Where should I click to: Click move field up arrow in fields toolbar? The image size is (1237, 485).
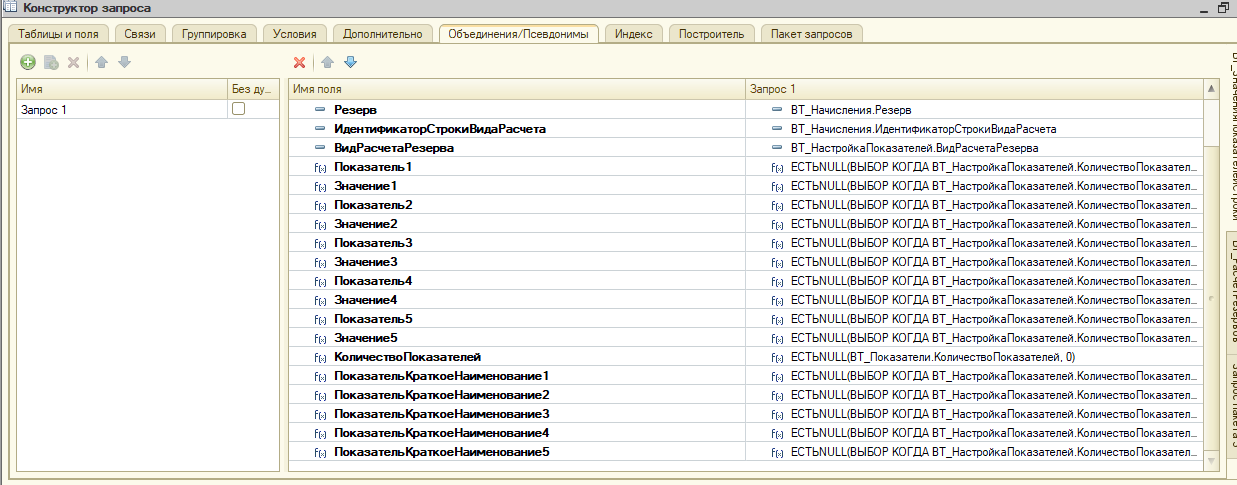(x=327, y=62)
